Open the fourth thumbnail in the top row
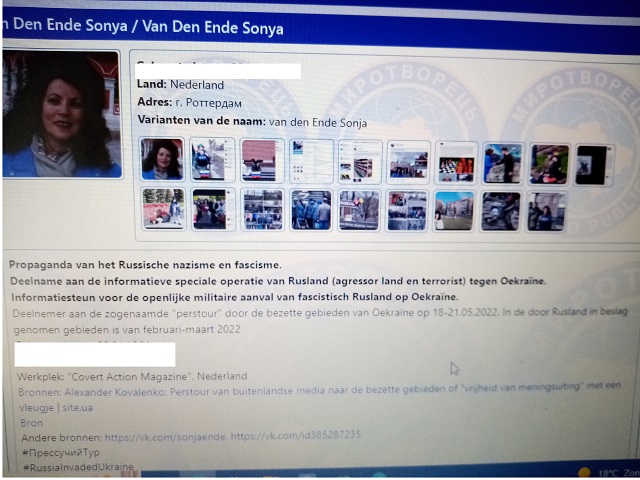Viewport: 640px width, 480px height. [310, 161]
